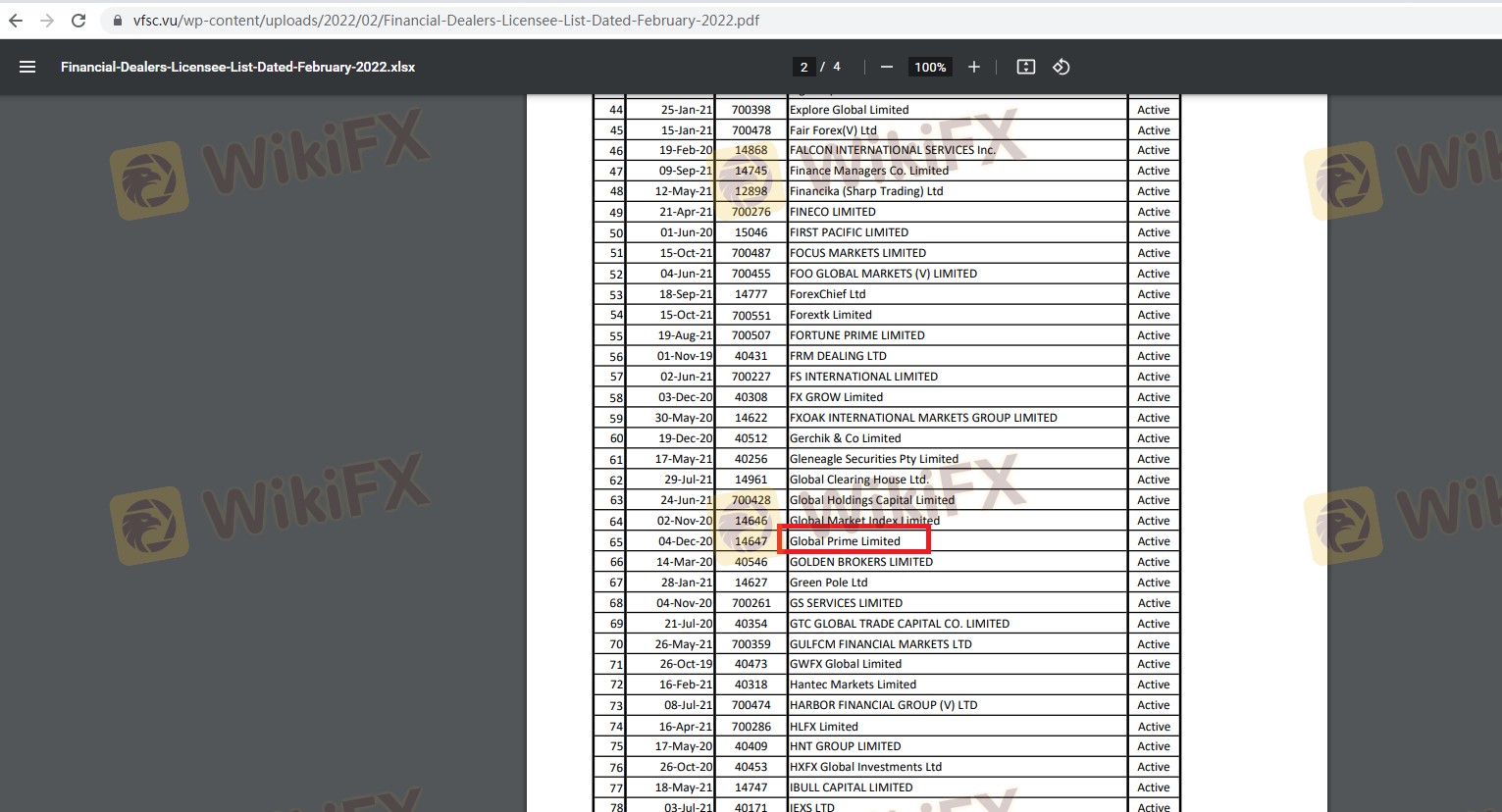Viewport: 1502px width, 812px height.
Task: Rotate the PDF counterclockwise
Action: pyautogui.click(x=1061, y=67)
